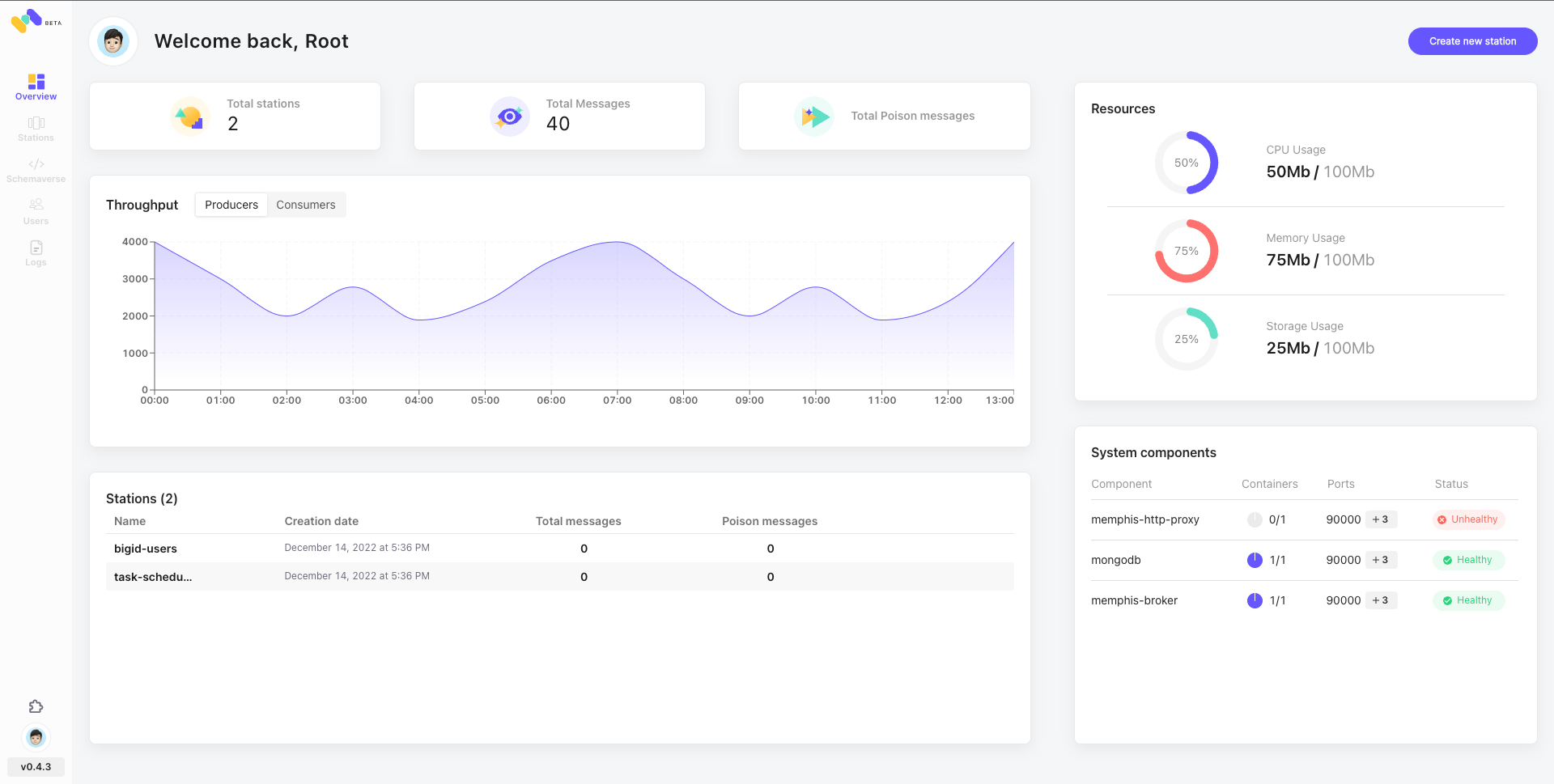Screen dimensions: 1554x784
Task: Click Create new station button
Action: pos(1471,41)
